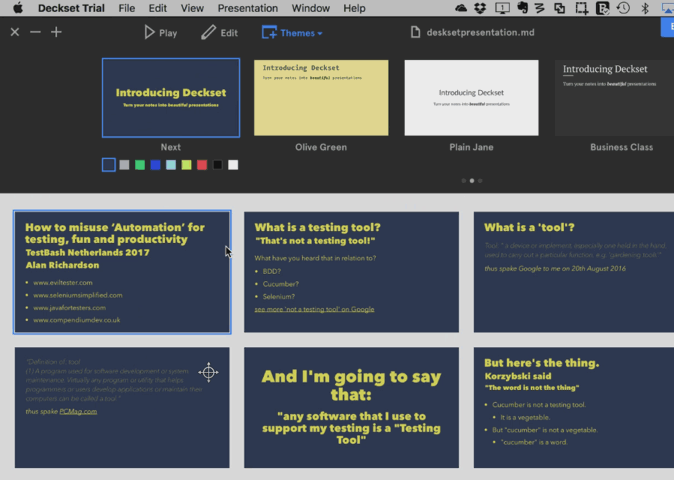Open the Edit pencil tool

219,33
